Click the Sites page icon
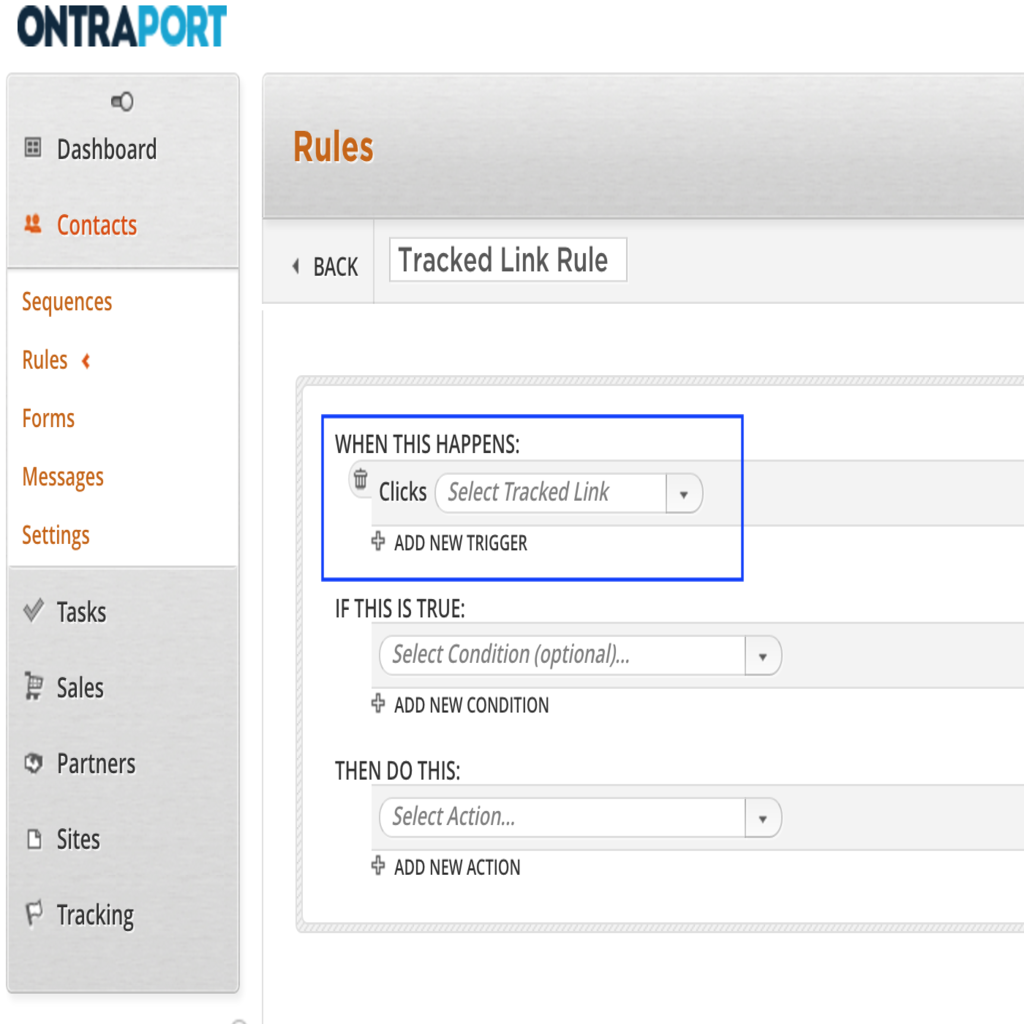 tap(33, 840)
